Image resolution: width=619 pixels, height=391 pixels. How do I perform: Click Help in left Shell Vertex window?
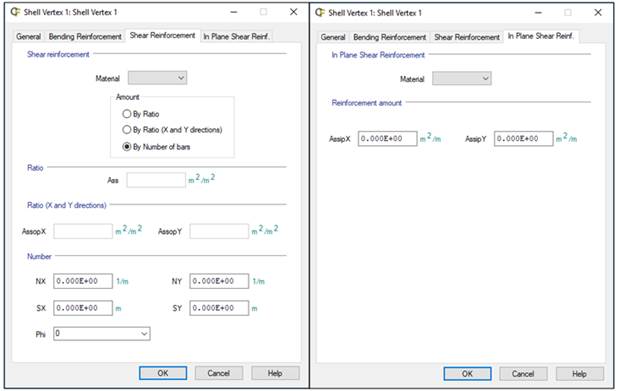pos(275,373)
